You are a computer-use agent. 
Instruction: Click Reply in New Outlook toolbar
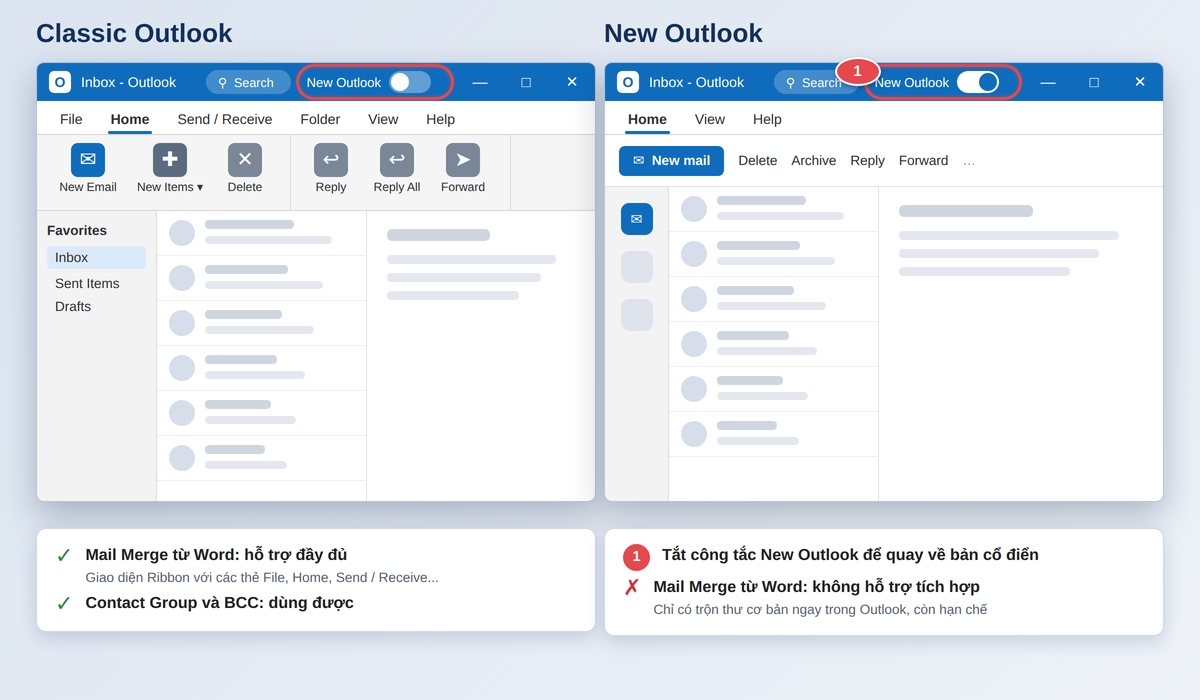point(868,161)
